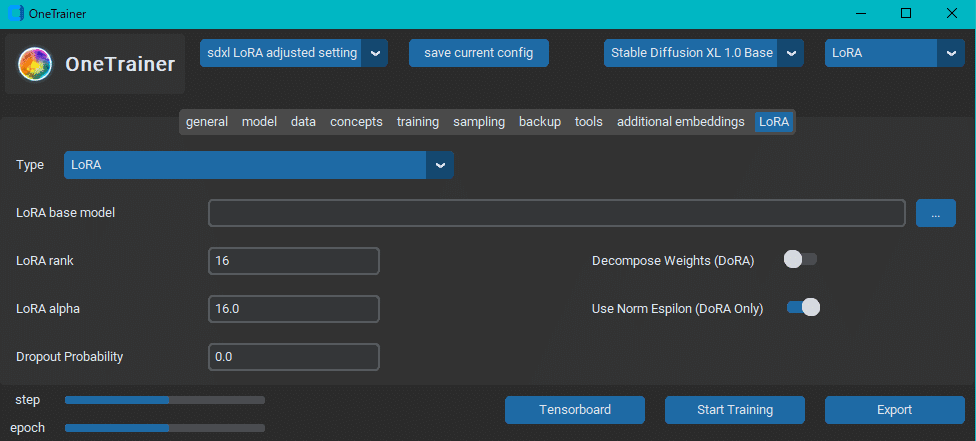
Task: Minimize the OneTrainer window
Action: [861, 14]
